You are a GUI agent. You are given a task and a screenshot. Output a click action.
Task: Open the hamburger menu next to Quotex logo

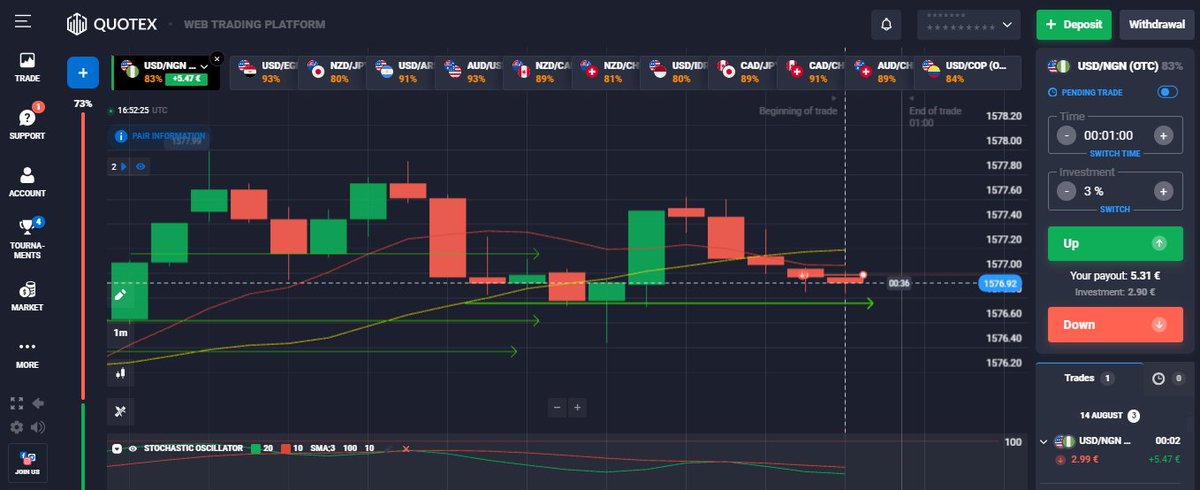coord(24,23)
